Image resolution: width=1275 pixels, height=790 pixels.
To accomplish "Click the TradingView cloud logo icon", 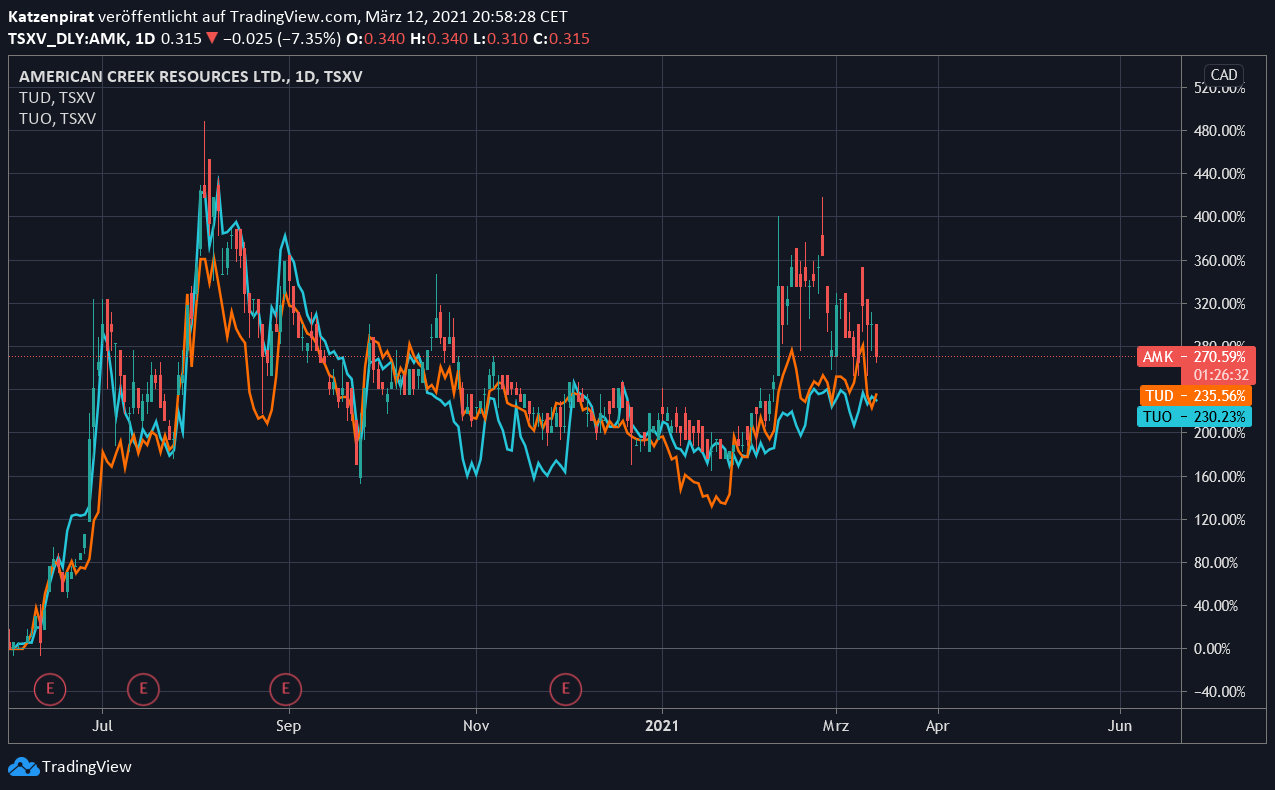I will [x=23, y=767].
